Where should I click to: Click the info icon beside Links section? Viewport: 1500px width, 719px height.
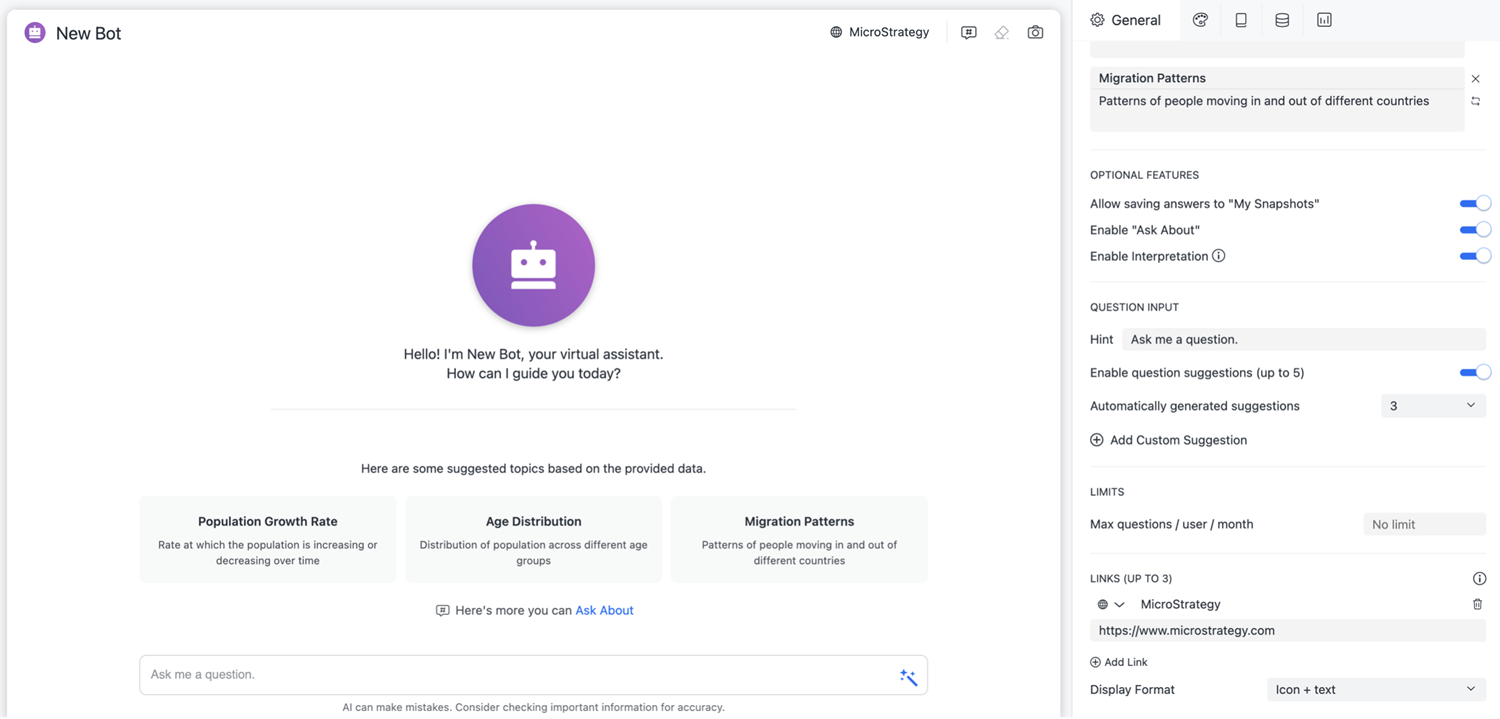1479,579
